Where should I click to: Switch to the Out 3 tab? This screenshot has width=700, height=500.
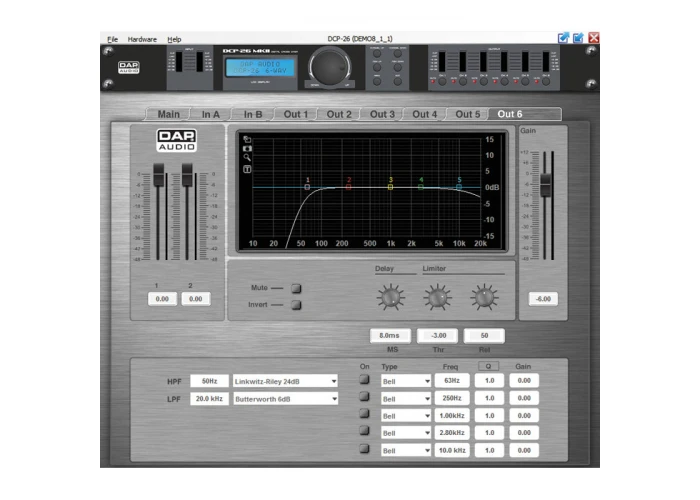pos(382,114)
